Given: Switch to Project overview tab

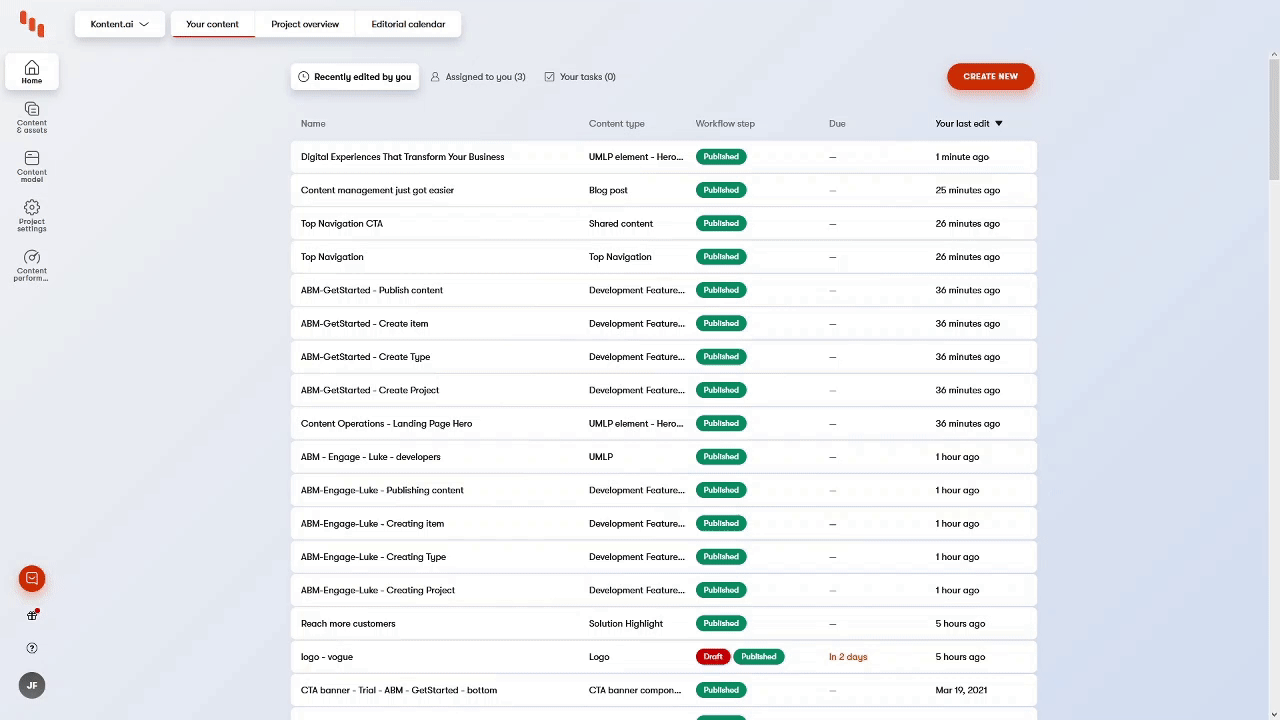Looking at the screenshot, I should [305, 24].
